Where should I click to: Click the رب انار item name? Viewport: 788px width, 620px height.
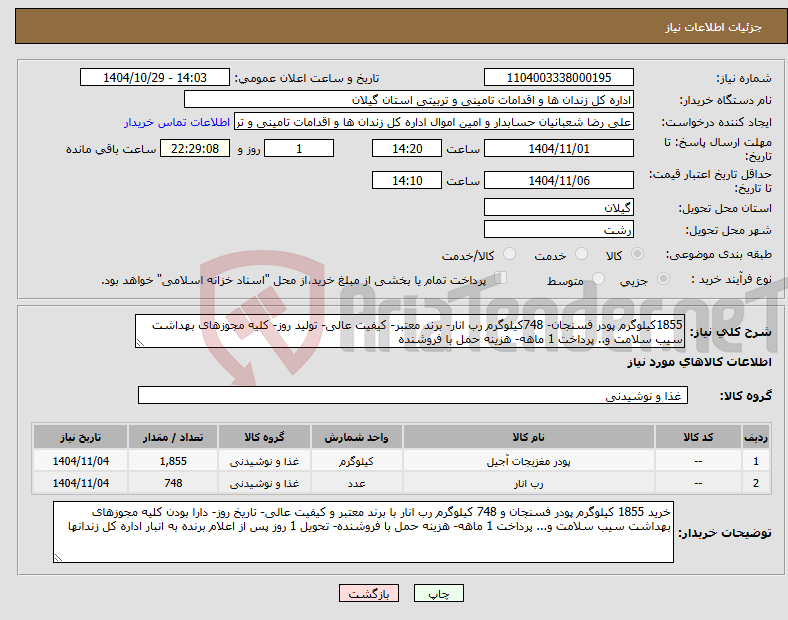[x=528, y=483]
